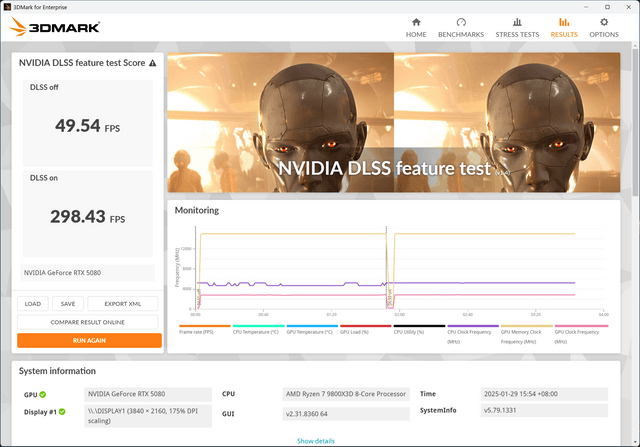This screenshot has height=447, width=640.
Task: Click the 3DMark title bar app icon
Action: [7, 7]
